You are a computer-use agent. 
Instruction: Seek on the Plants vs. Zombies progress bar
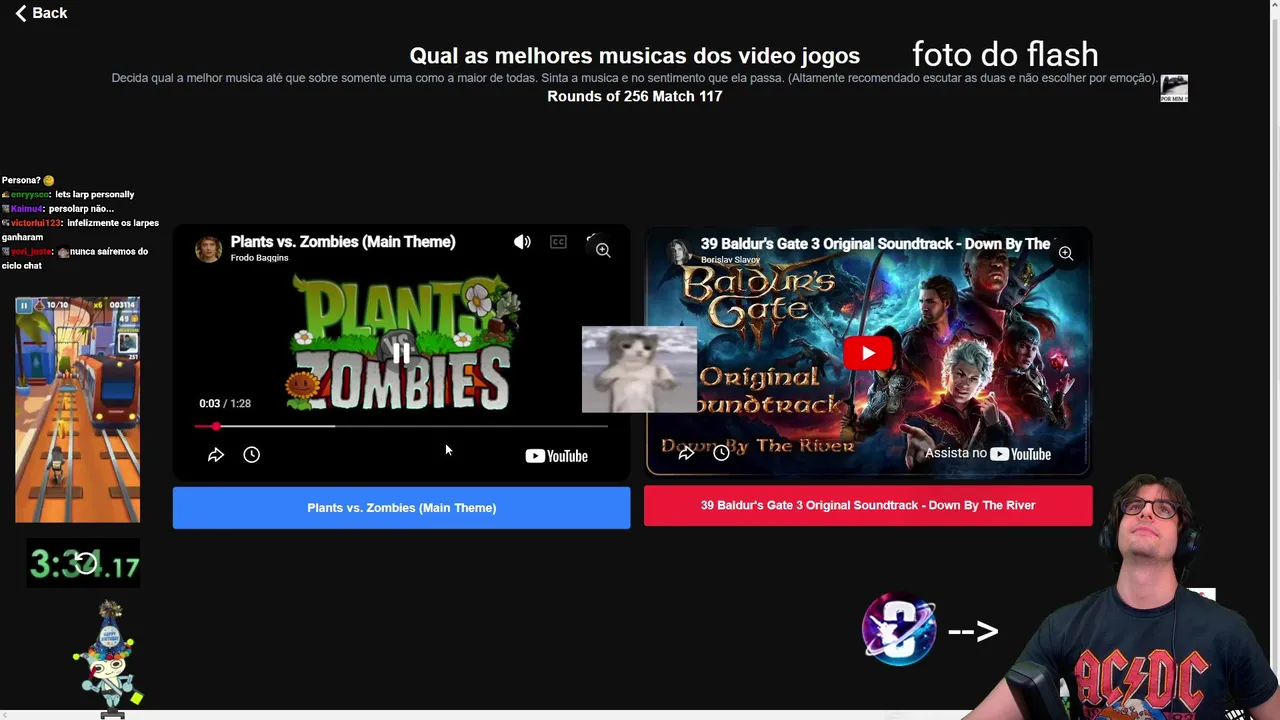[x=401, y=426]
